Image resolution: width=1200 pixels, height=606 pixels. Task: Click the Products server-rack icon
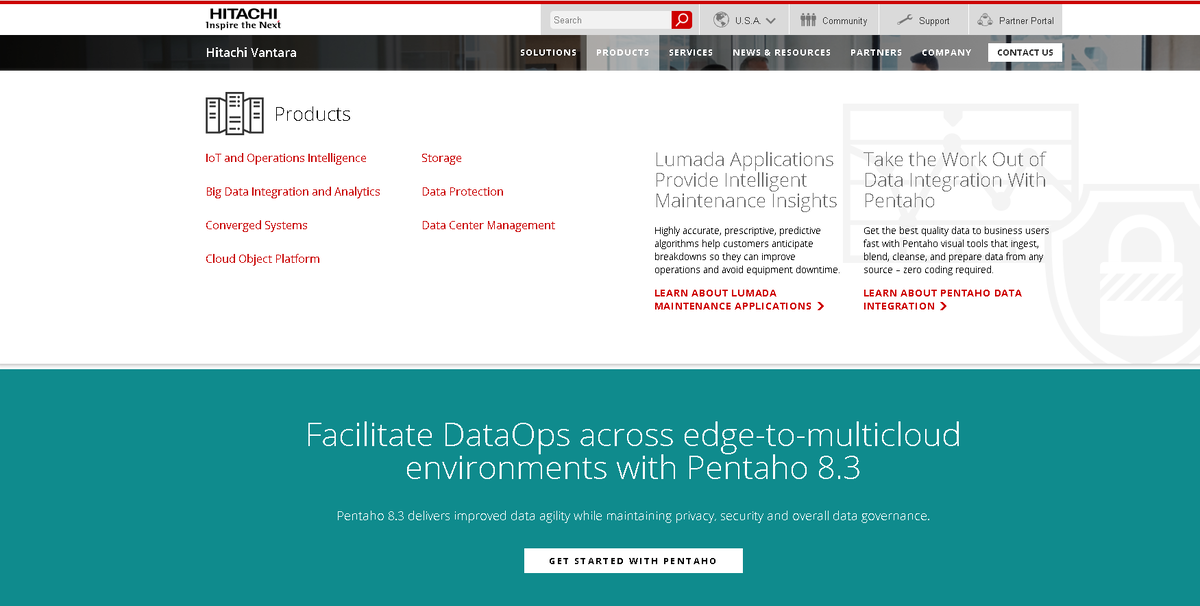233,113
